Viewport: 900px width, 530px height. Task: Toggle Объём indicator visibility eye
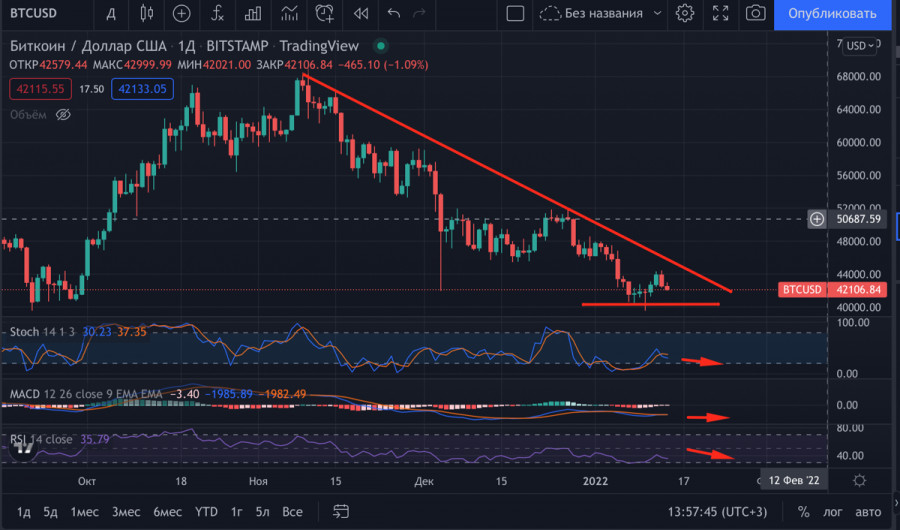pos(63,115)
